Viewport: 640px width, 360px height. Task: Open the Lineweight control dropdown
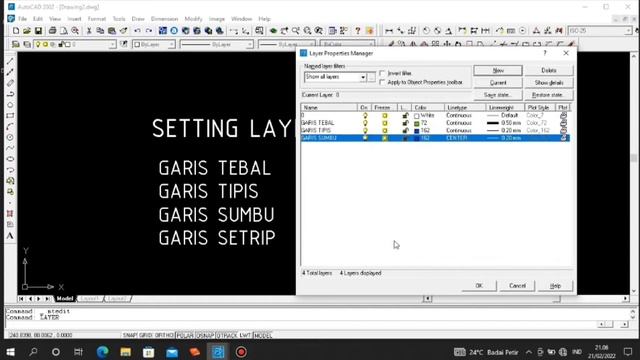(x=311, y=44)
